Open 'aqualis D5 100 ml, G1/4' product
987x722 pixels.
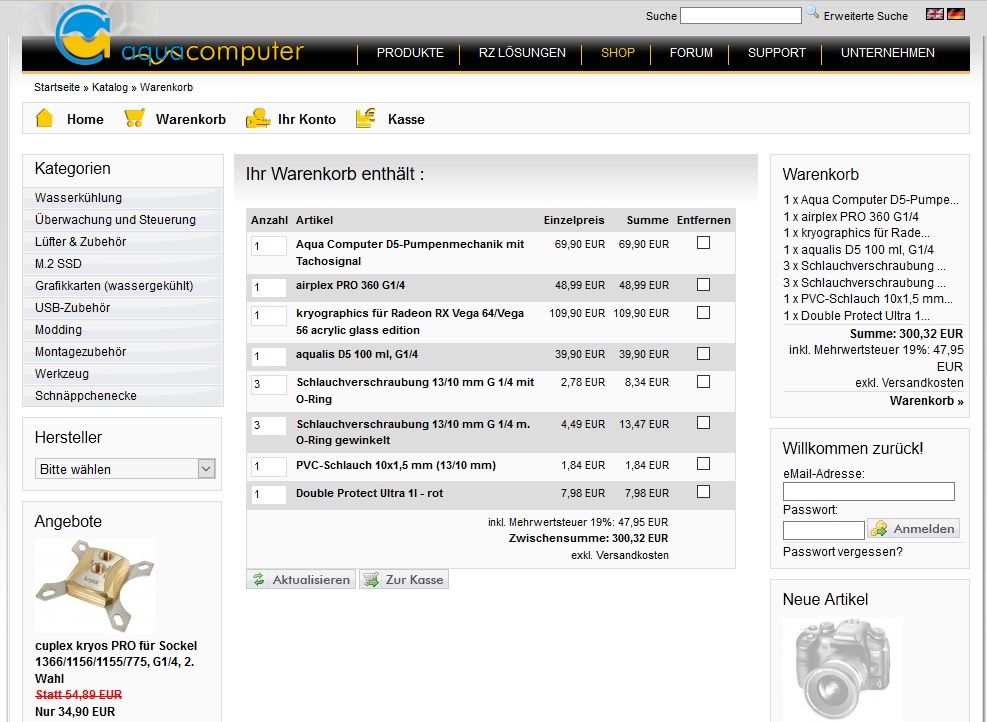coord(357,354)
